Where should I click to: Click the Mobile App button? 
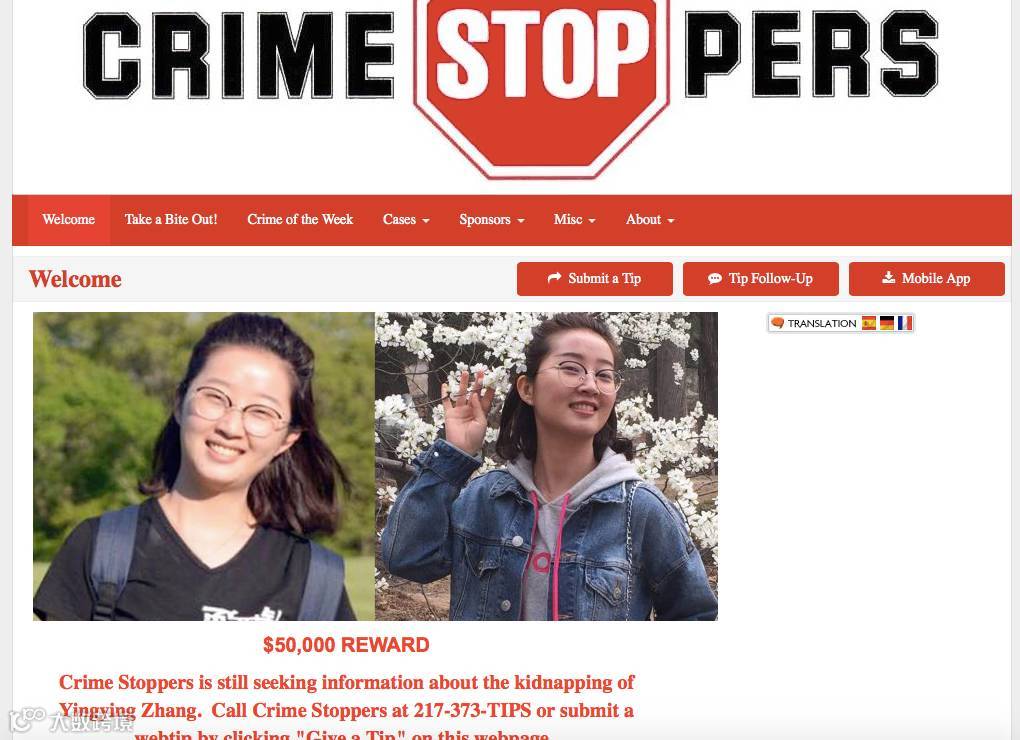point(926,279)
